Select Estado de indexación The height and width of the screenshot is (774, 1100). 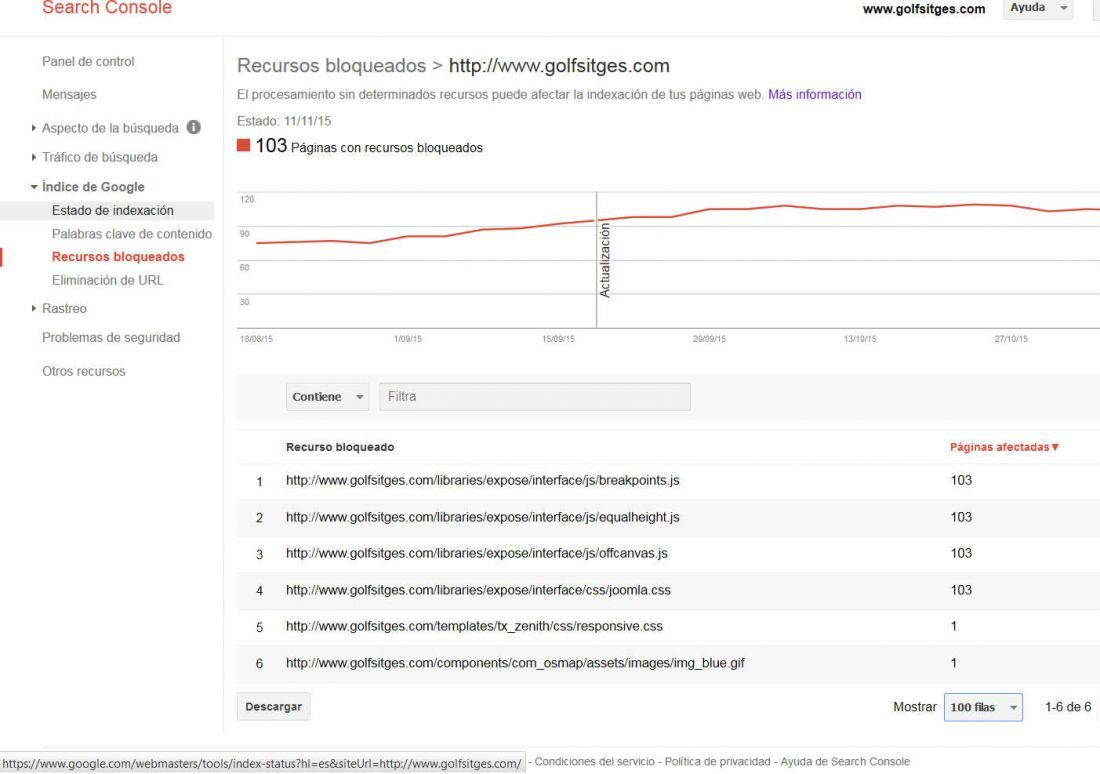click(112, 211)
